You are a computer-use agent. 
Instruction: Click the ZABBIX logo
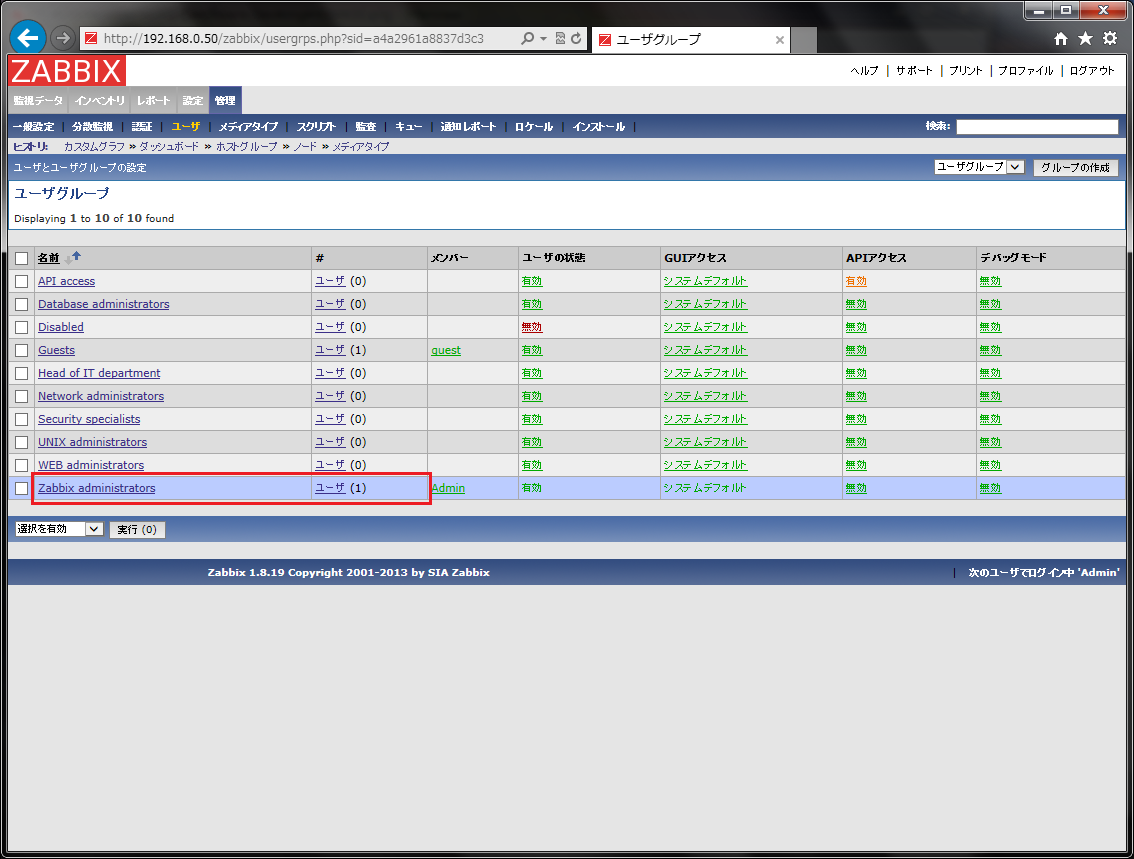(x=67, y=71)
